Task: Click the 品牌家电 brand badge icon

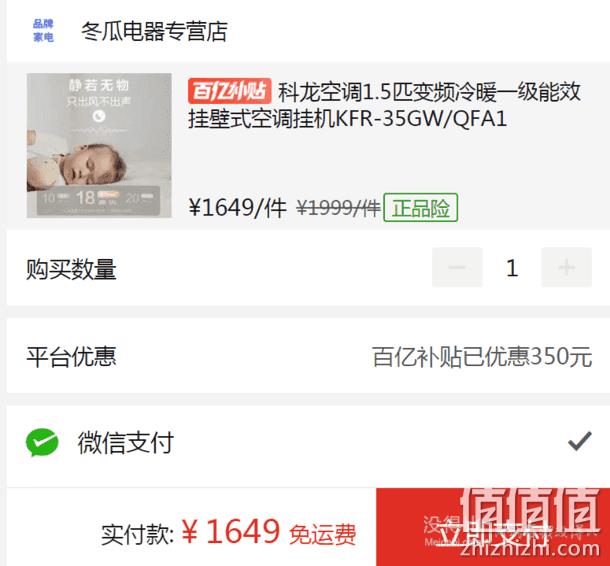Action: (43, 30)
